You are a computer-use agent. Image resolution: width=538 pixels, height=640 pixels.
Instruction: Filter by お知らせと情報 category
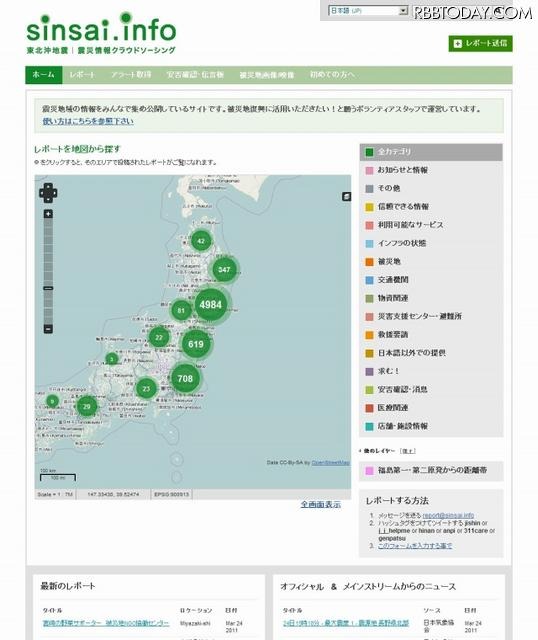tap(431, 170)
